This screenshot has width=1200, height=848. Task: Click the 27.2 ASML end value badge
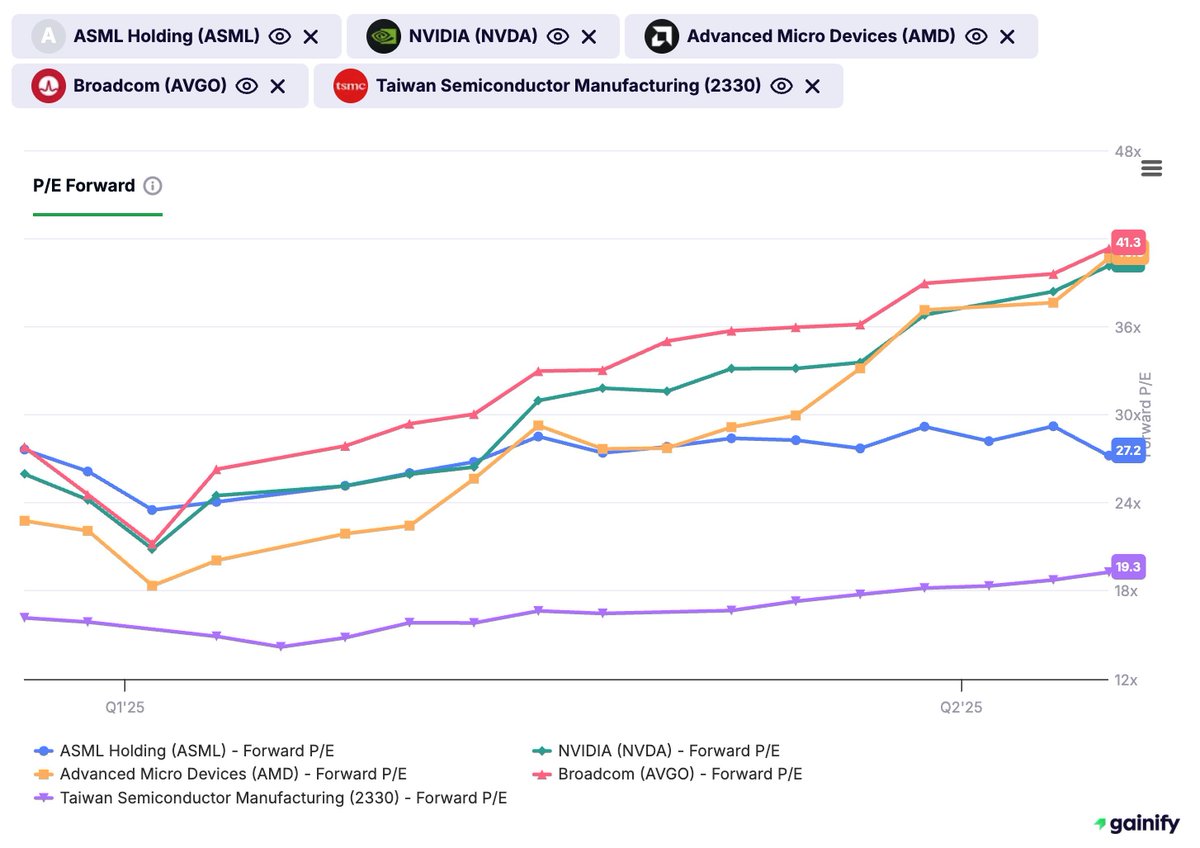pyautogui.click(x=1128, y=451)
